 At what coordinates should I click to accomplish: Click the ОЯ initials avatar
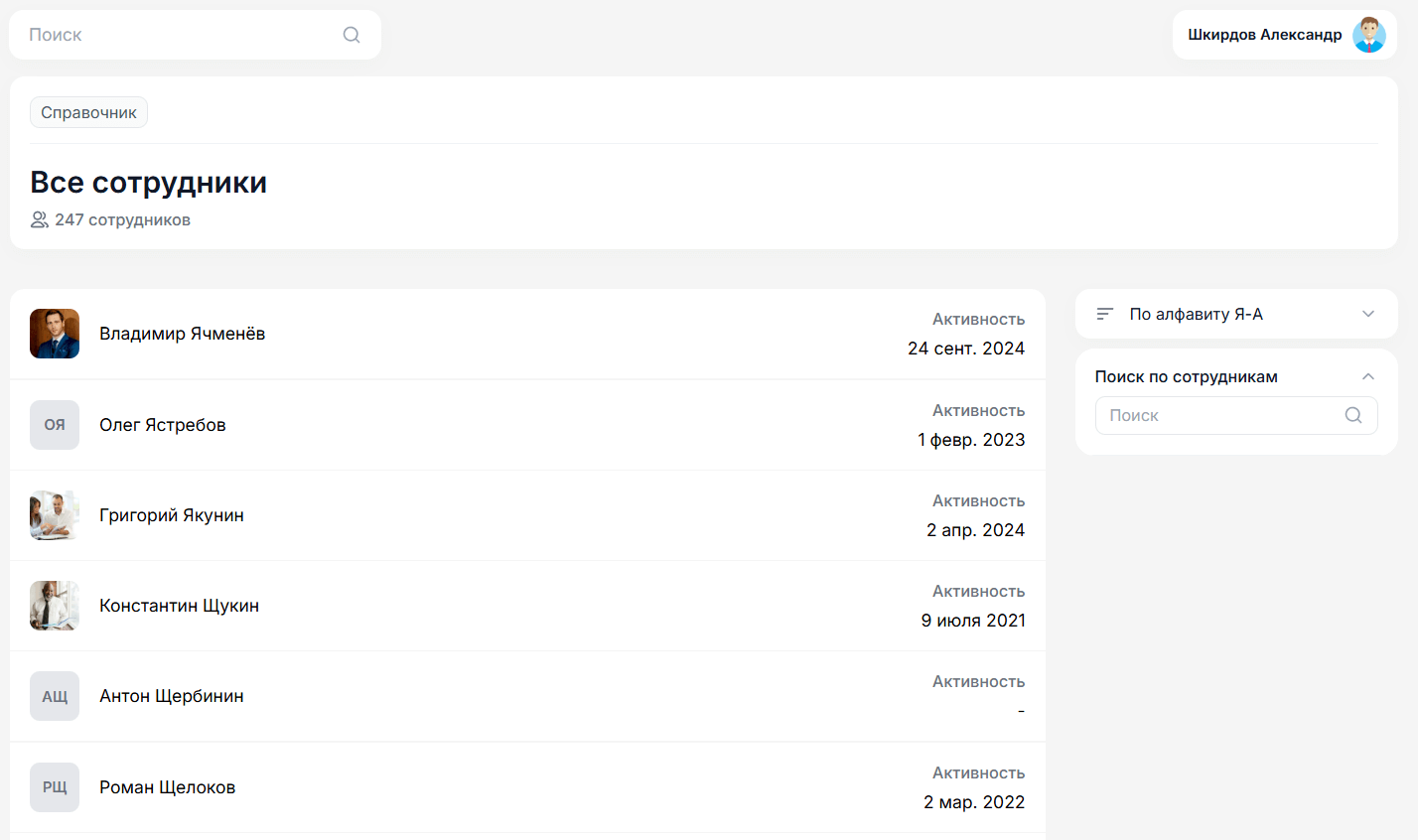click(55, 425)
